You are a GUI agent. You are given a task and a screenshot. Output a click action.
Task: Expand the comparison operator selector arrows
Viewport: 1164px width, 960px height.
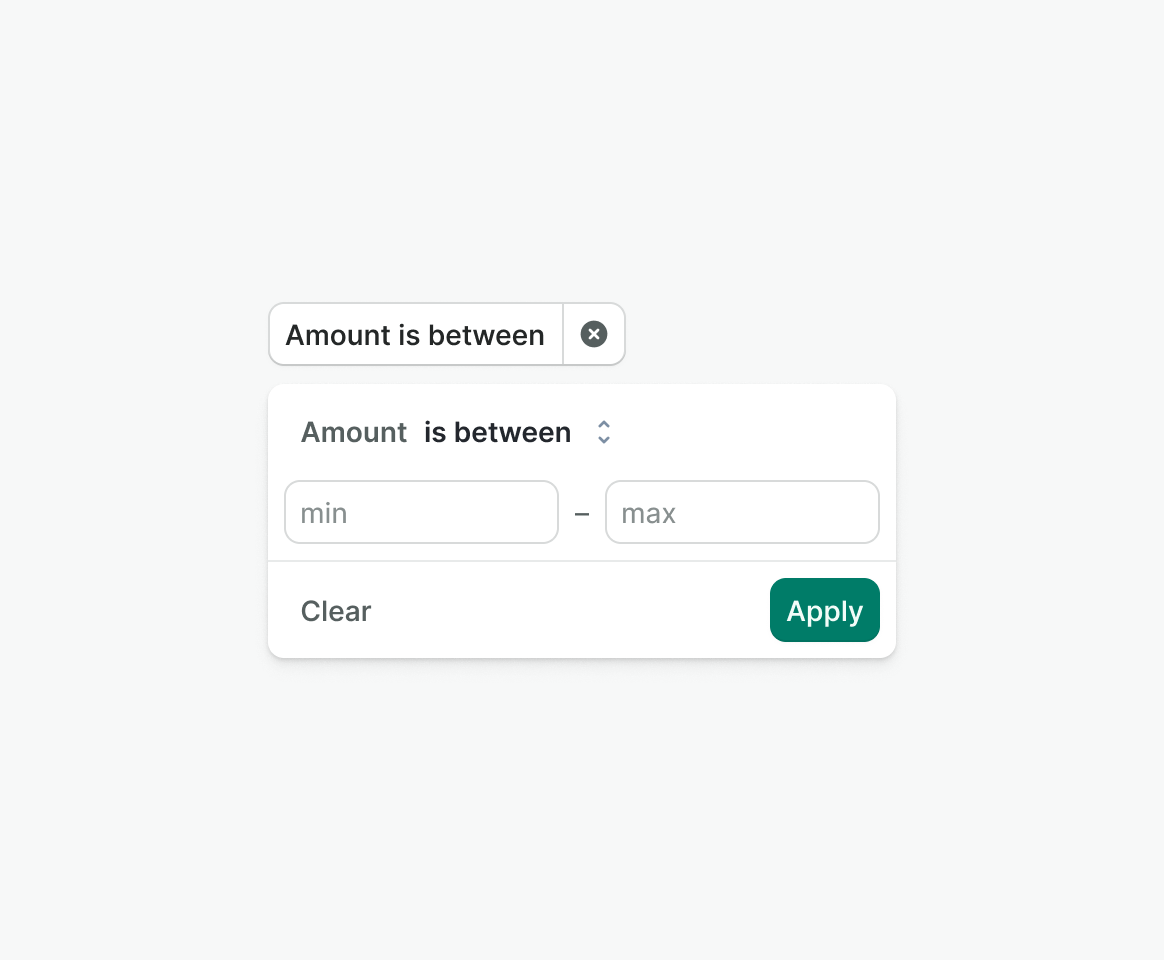pos(604,432)
